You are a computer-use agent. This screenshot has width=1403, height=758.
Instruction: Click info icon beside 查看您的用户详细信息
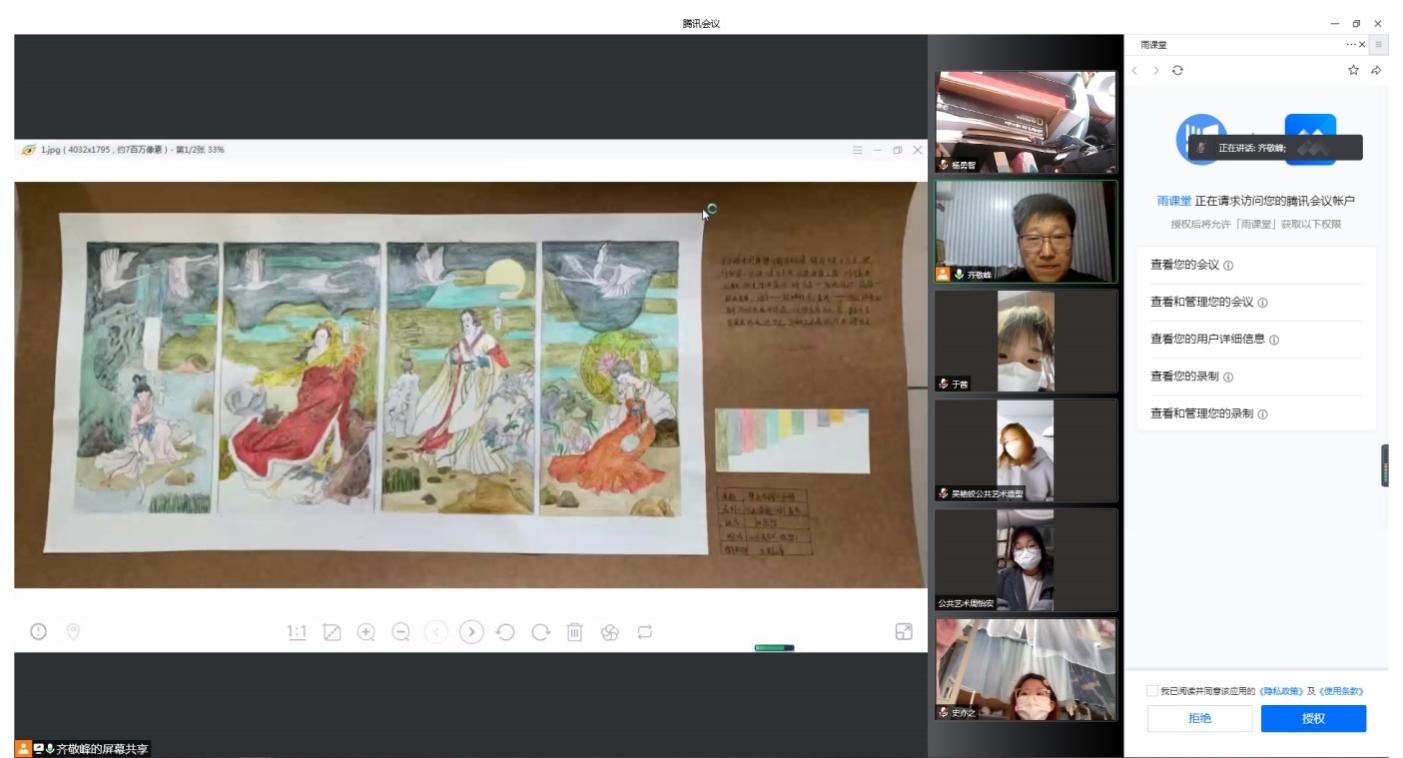click(1274, 340)
